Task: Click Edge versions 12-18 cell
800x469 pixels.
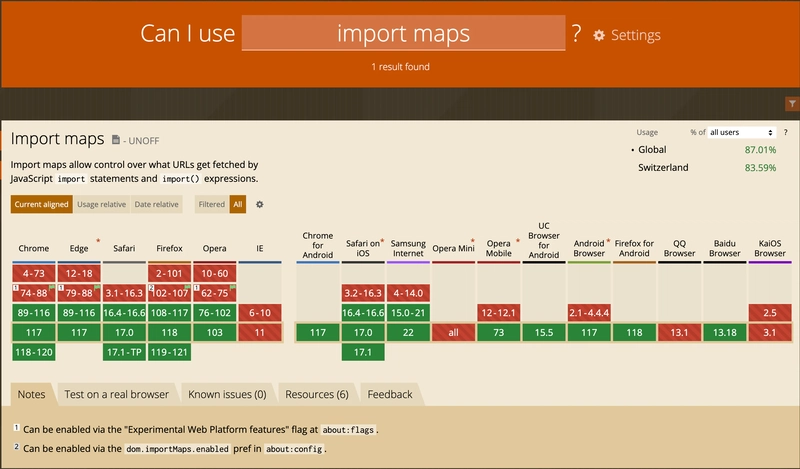Action: [79, 273]
